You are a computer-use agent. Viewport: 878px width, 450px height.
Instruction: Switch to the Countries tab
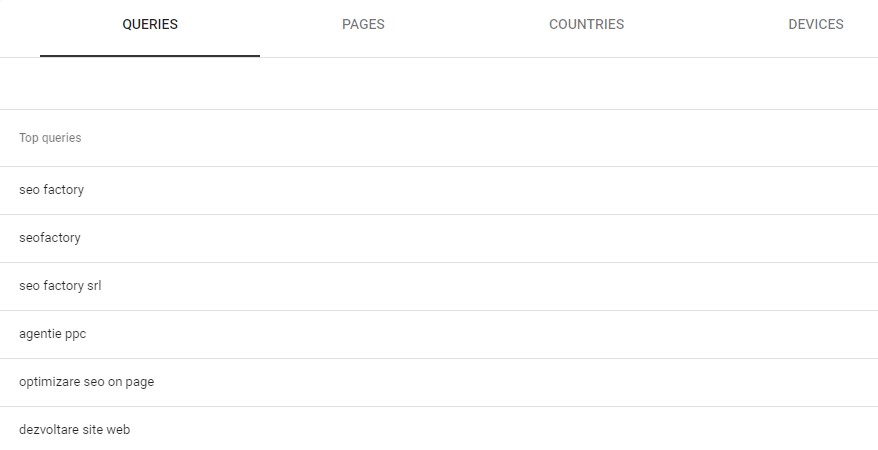[x=586, y=25]
